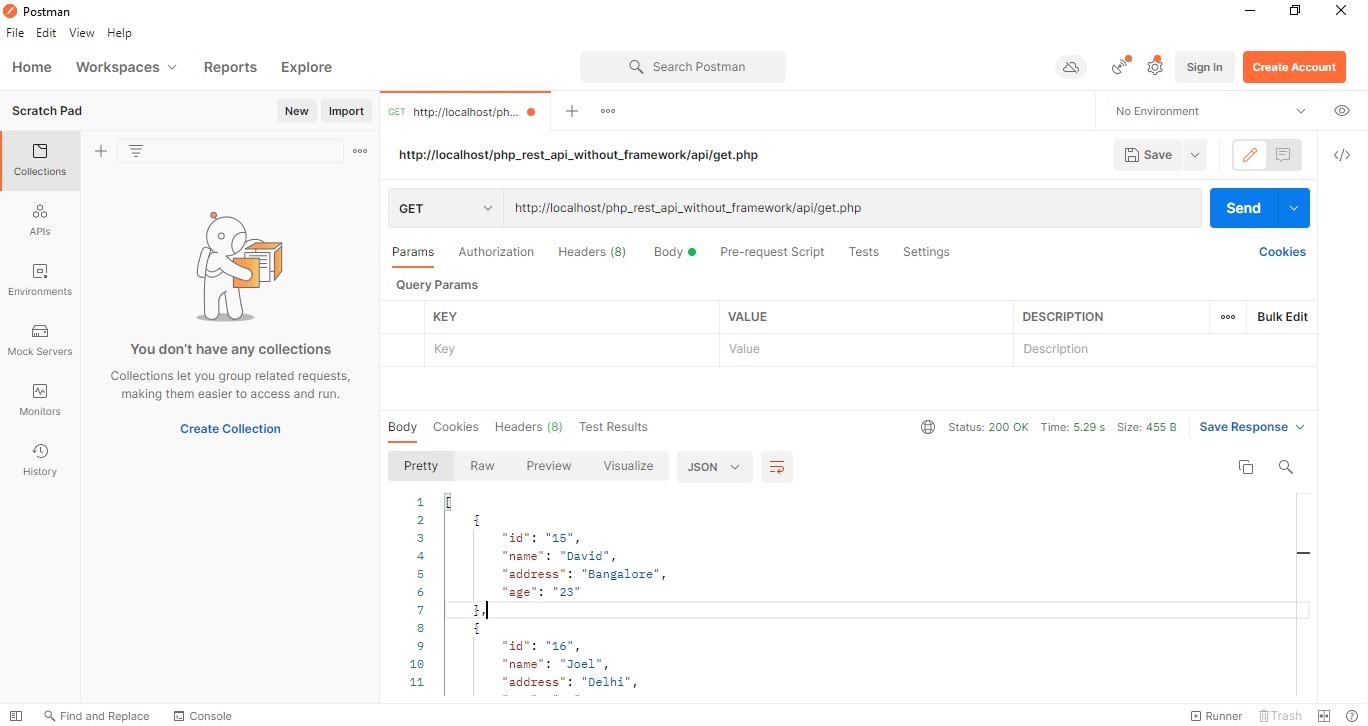Screen dimensions: 1368x726
Task: Click the Send button
Action: tap(1243, 208)
